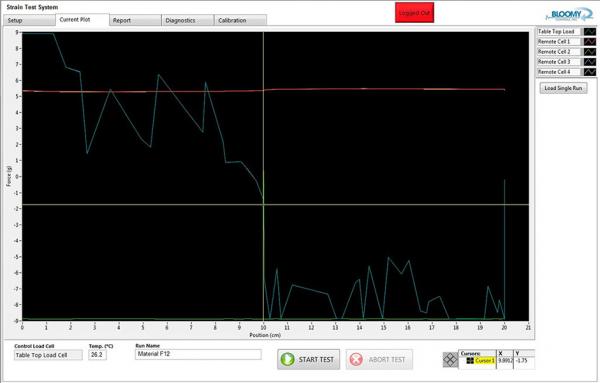The height and width of the screenshot is (383, 600).
Task: Select the Cursor 1 legend entry
Action: tap(484, 361)
